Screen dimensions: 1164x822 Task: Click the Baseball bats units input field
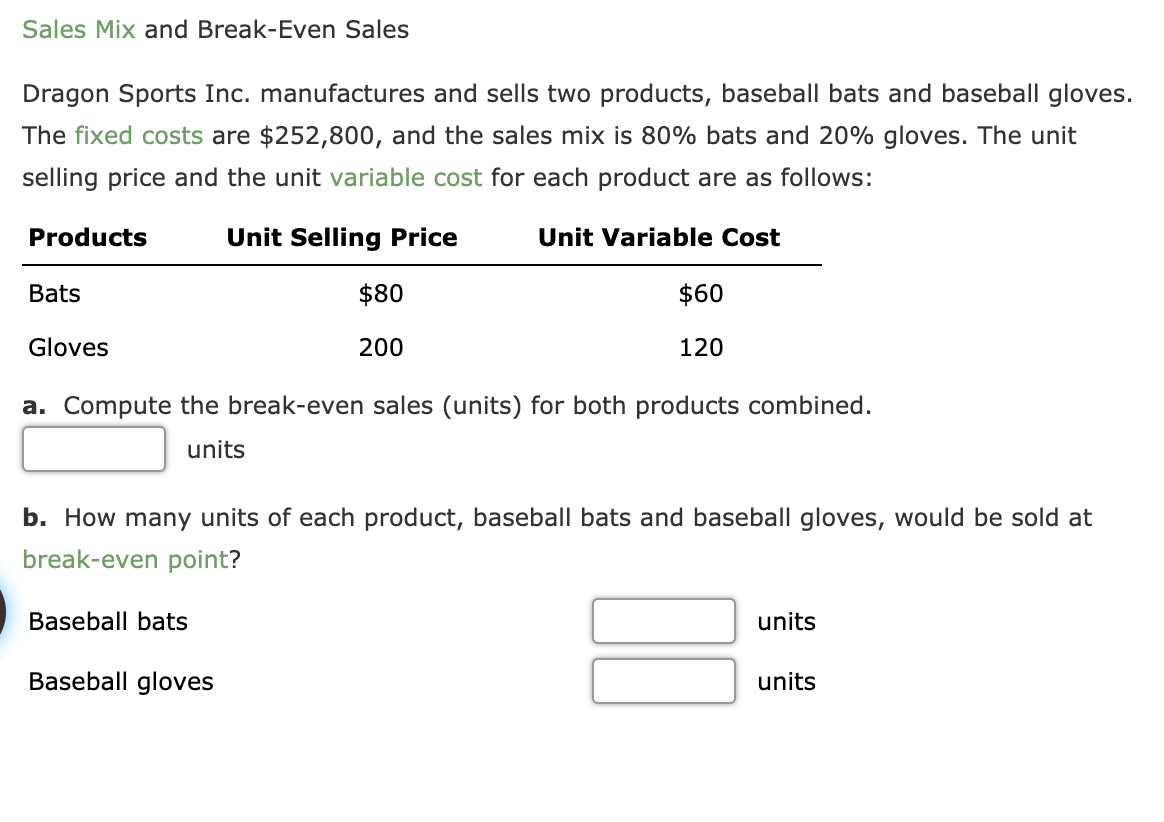click(664, 622)
